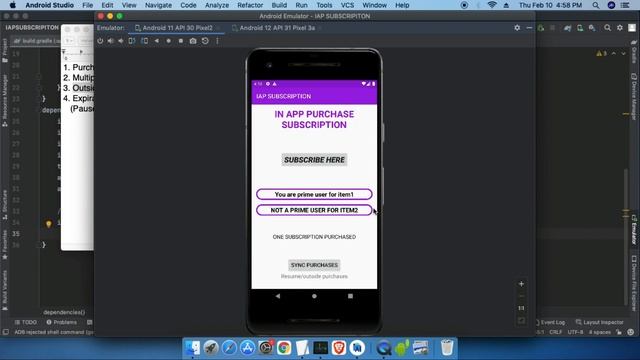Click the emulator toolbar Home circle icon
Viewport: 640px width, 360px height.
click(169, 41)
